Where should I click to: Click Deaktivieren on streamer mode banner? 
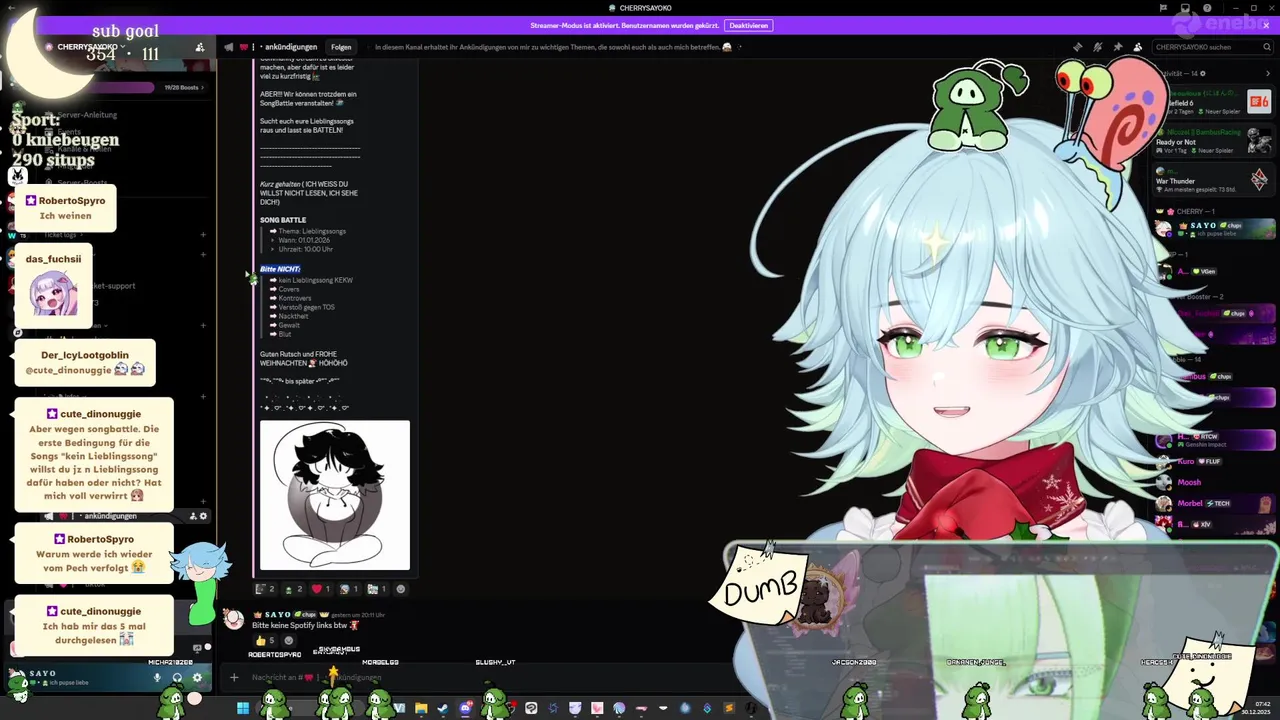749,25
